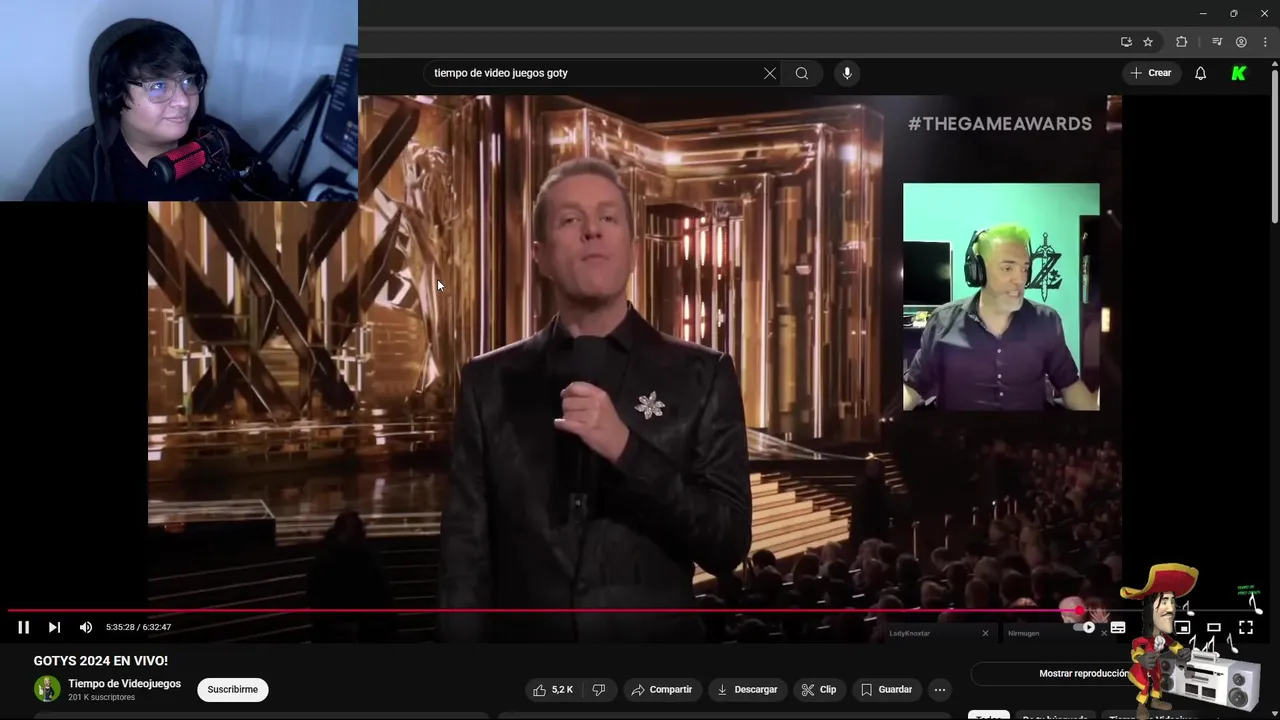The width and height of the screenshot is (1280, 720).
Task: Save the video with Guardar
Action: click(x=886, y=690)
